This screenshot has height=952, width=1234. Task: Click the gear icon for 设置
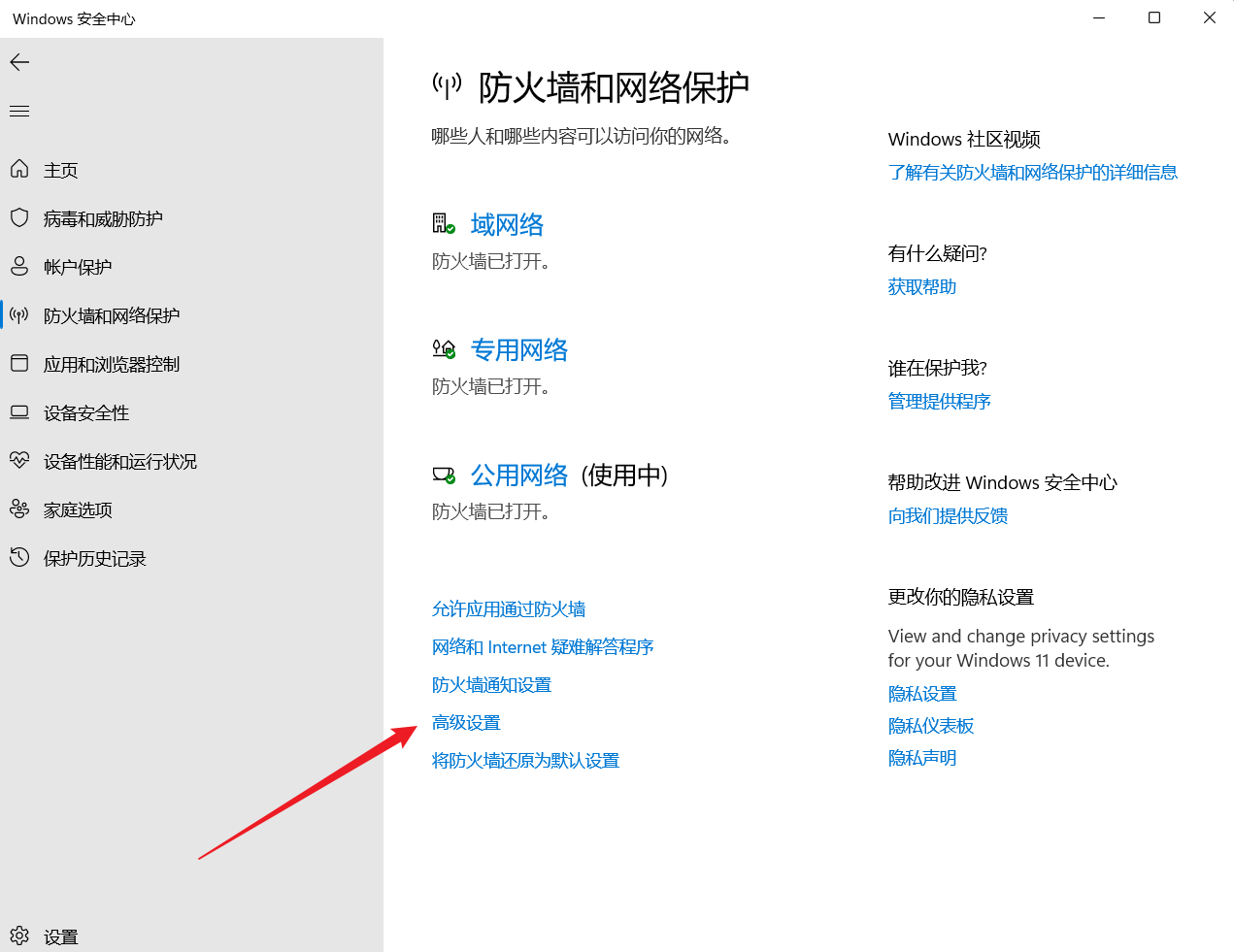[x=19, y=936]
